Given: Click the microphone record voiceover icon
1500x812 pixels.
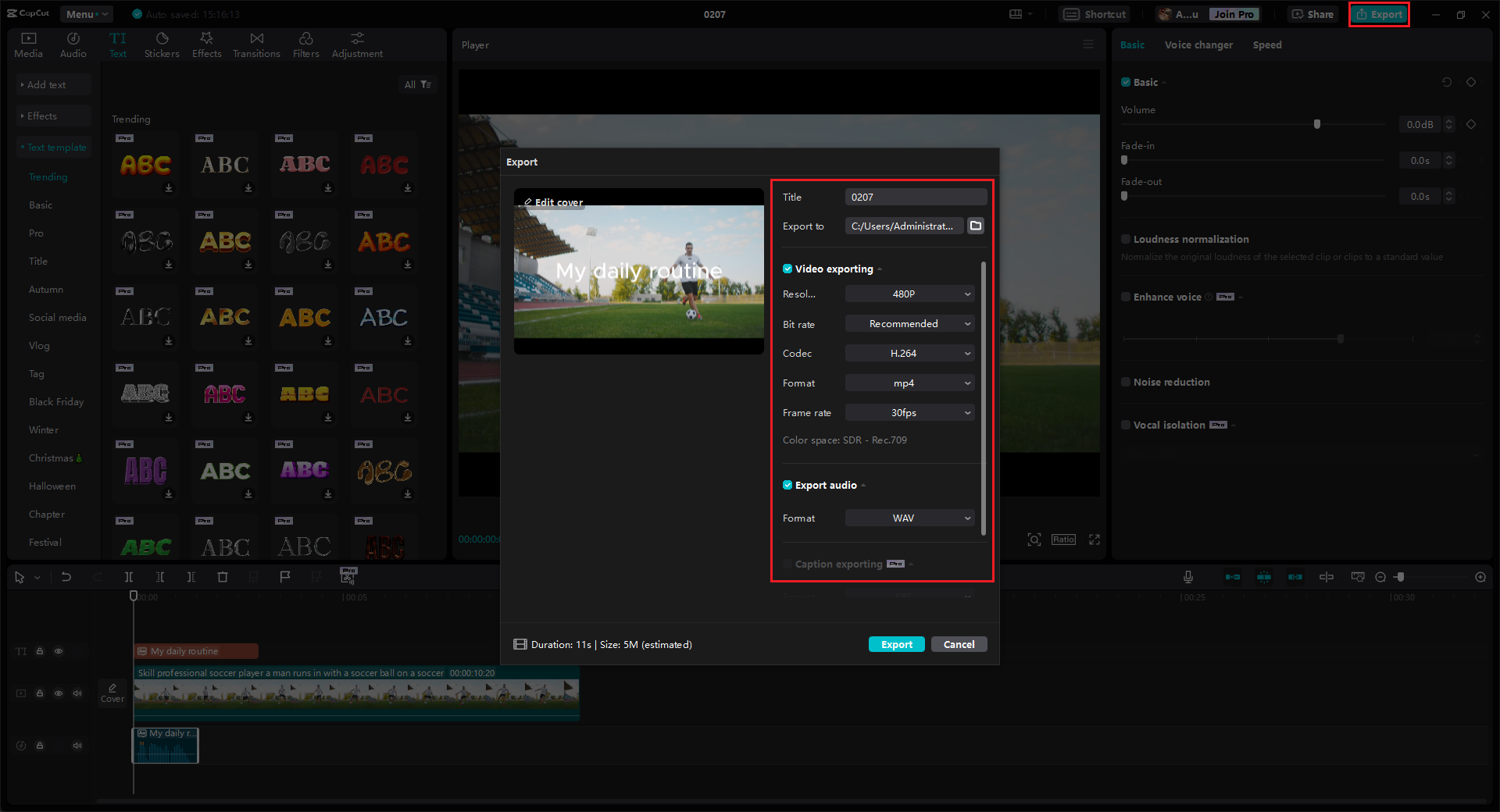Looking at the screenshot, I should tap(1187, 577).
